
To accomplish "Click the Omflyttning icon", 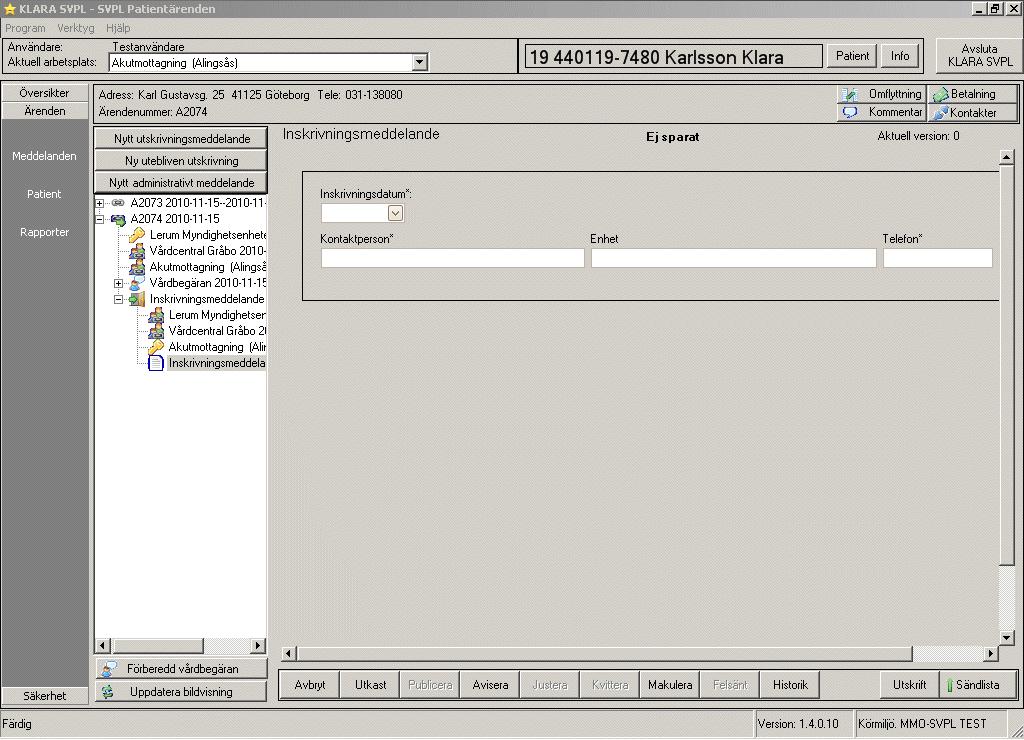I will point(850,94).
